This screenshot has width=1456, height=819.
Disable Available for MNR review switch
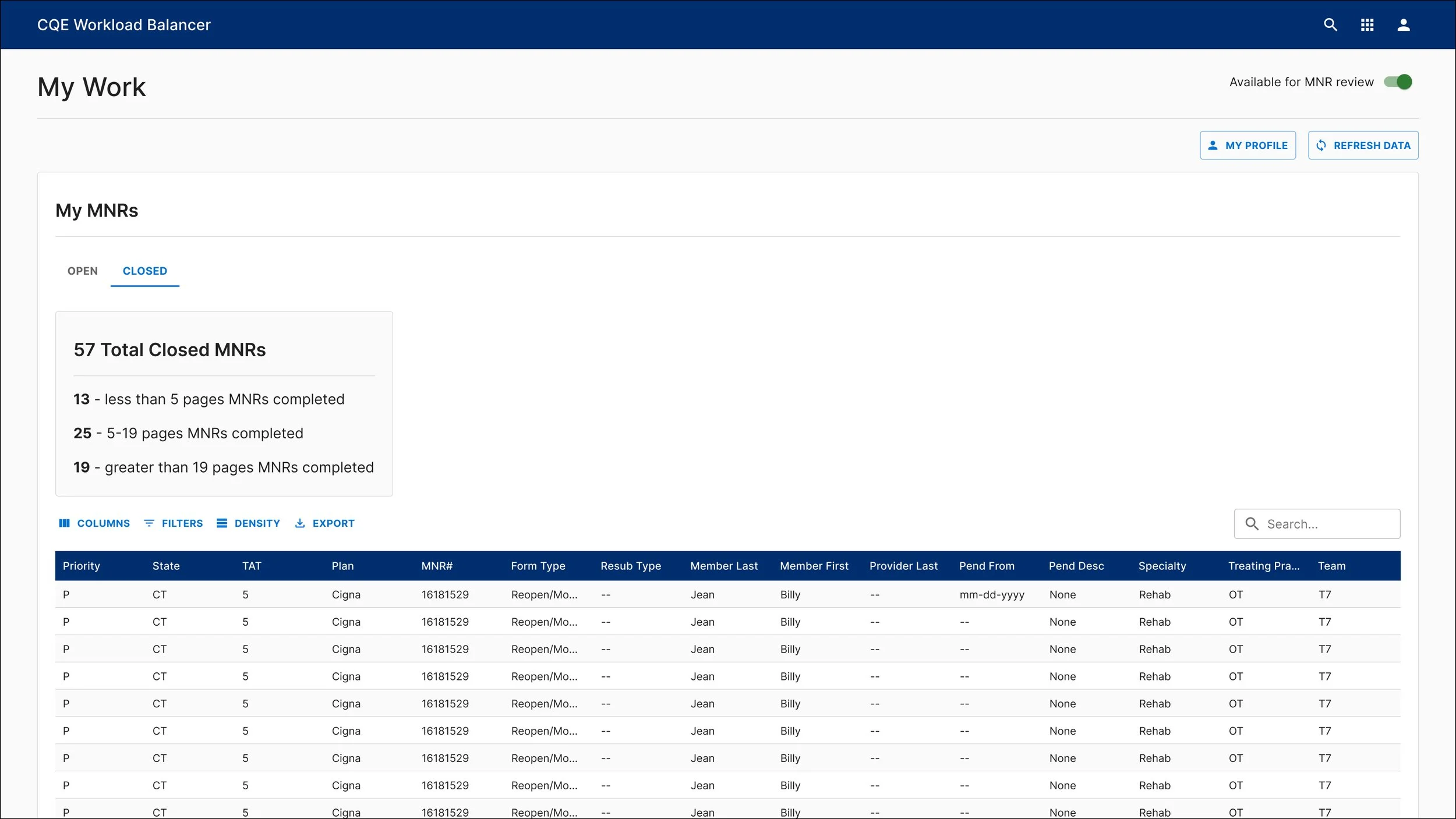(1398, 82)
